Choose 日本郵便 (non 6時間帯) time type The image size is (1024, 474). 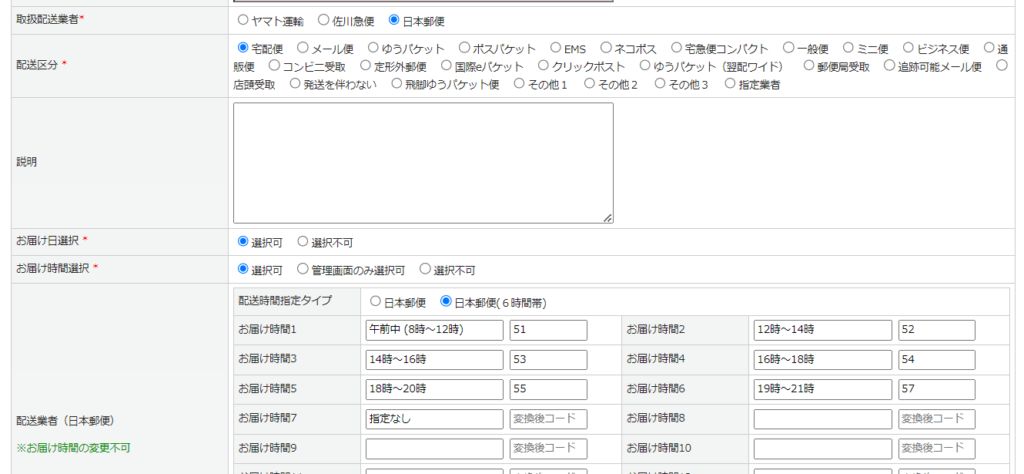375,302
